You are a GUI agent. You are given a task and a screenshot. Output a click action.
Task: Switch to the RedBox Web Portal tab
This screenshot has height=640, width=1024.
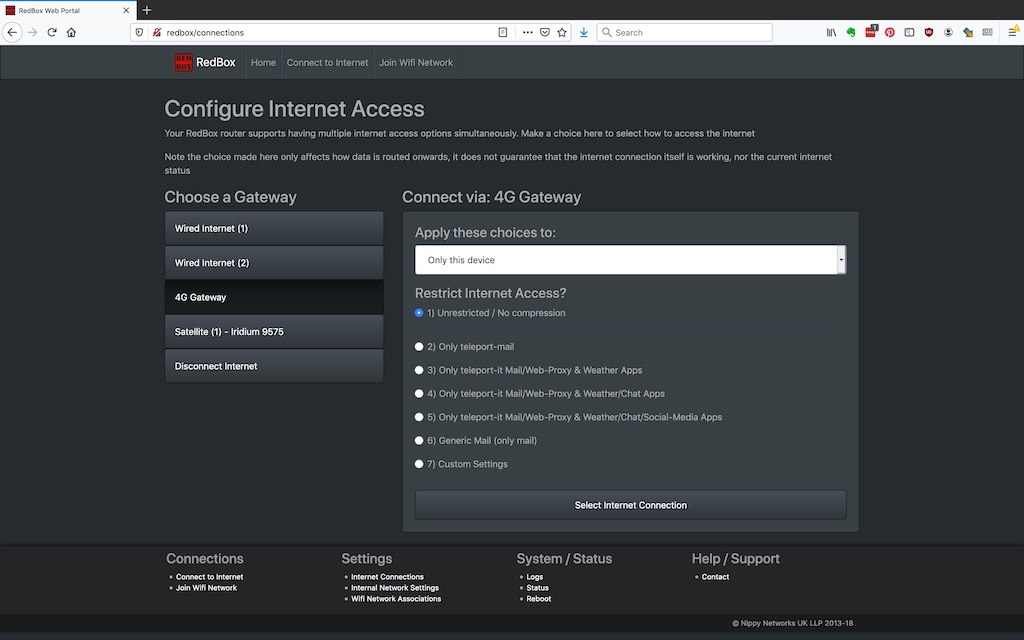coord(69,10)
